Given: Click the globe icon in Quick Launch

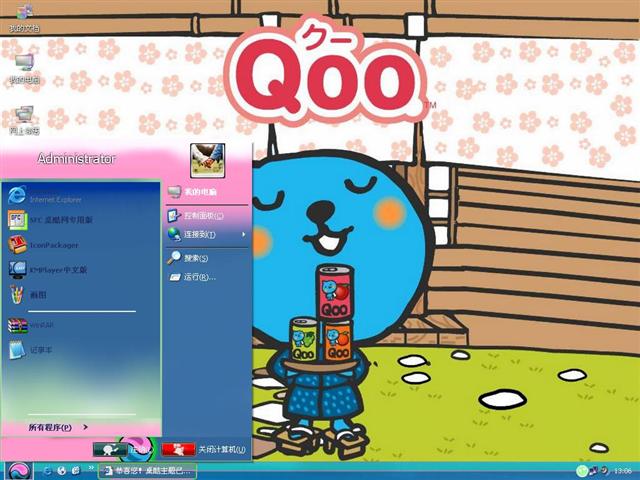Looking at the screenshot, I should click(62, 471).
